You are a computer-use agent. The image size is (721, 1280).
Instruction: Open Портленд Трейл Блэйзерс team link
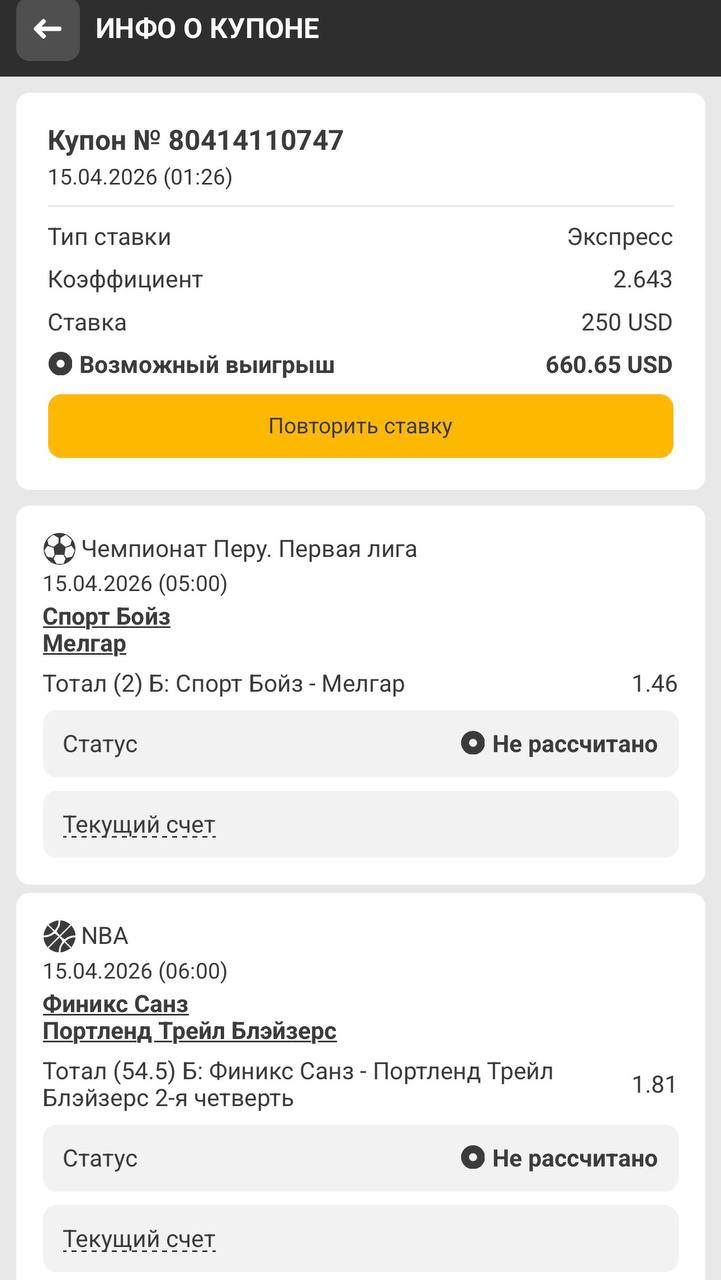(189, 1030)
